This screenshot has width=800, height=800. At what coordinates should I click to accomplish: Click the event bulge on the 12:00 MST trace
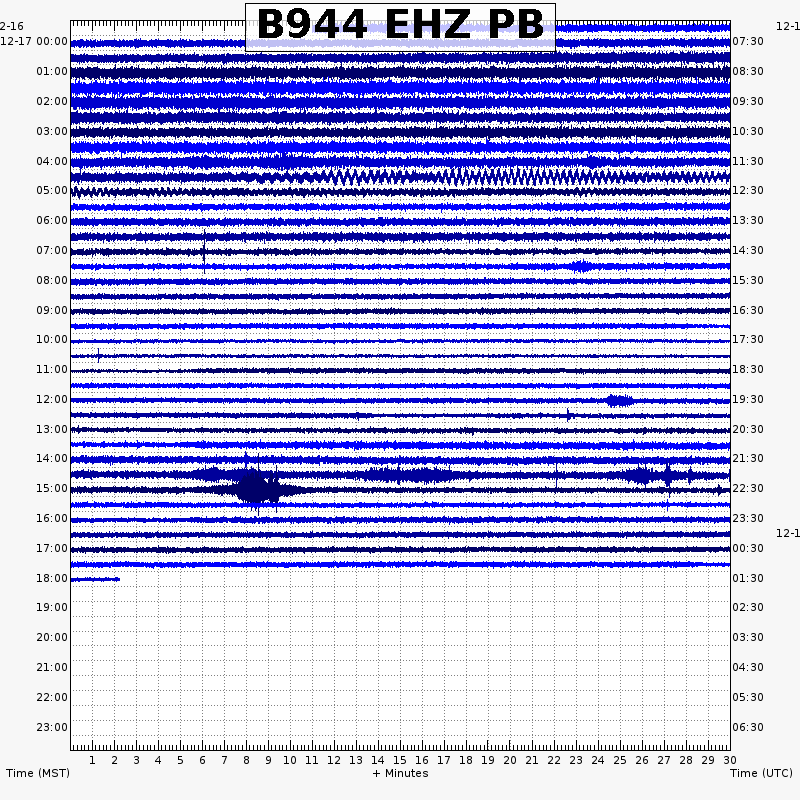(619, 401)
